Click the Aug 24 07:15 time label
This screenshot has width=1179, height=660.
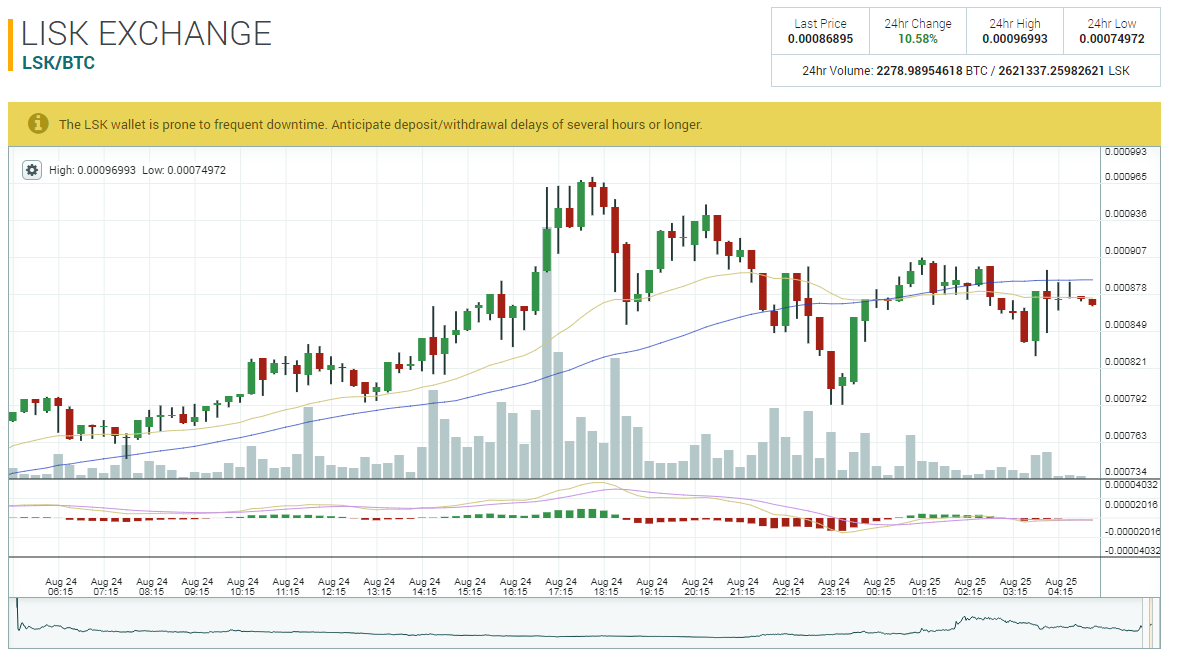tap(106, 587)
